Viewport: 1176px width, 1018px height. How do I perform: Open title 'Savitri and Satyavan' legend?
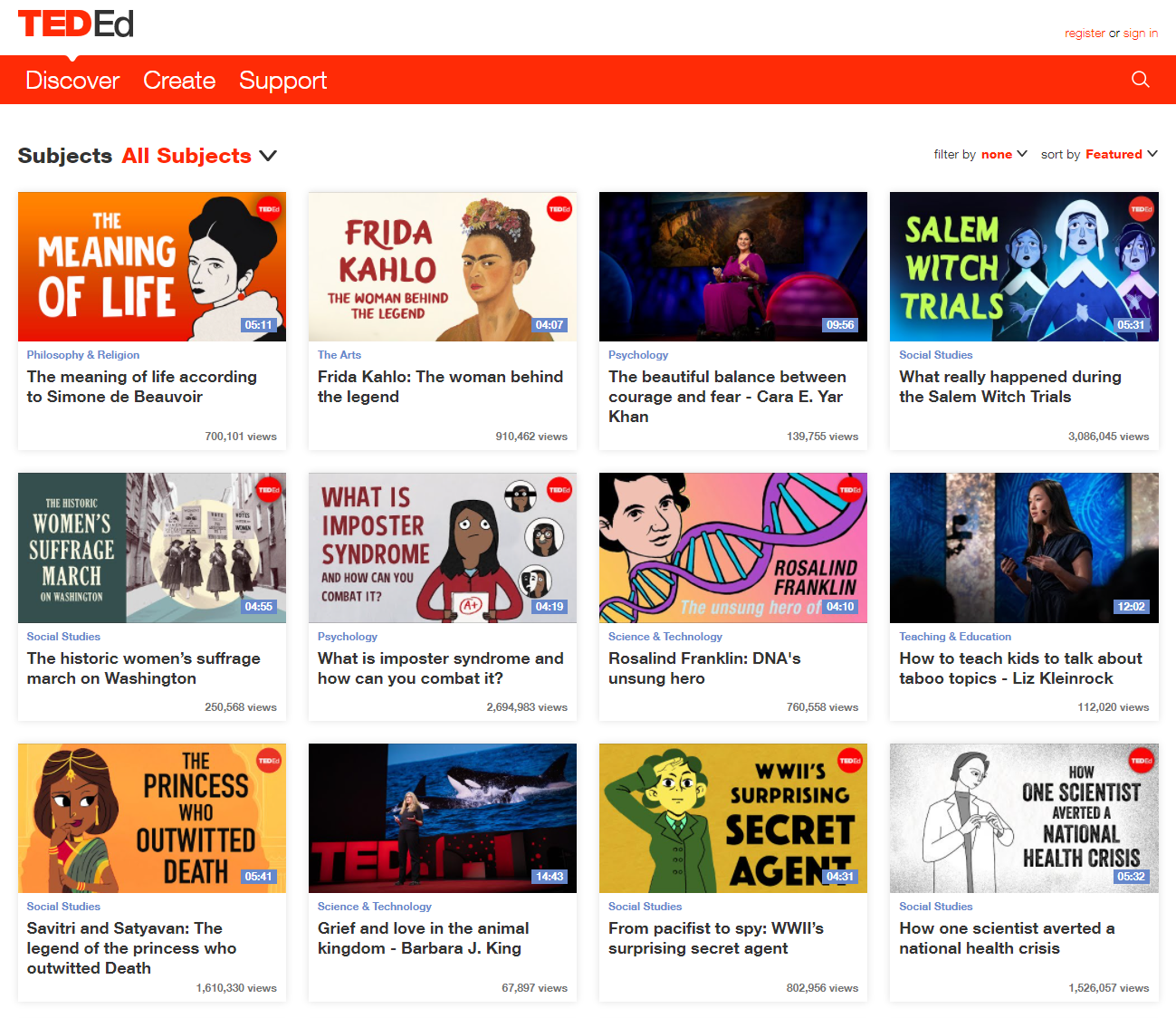coord(132,948)
